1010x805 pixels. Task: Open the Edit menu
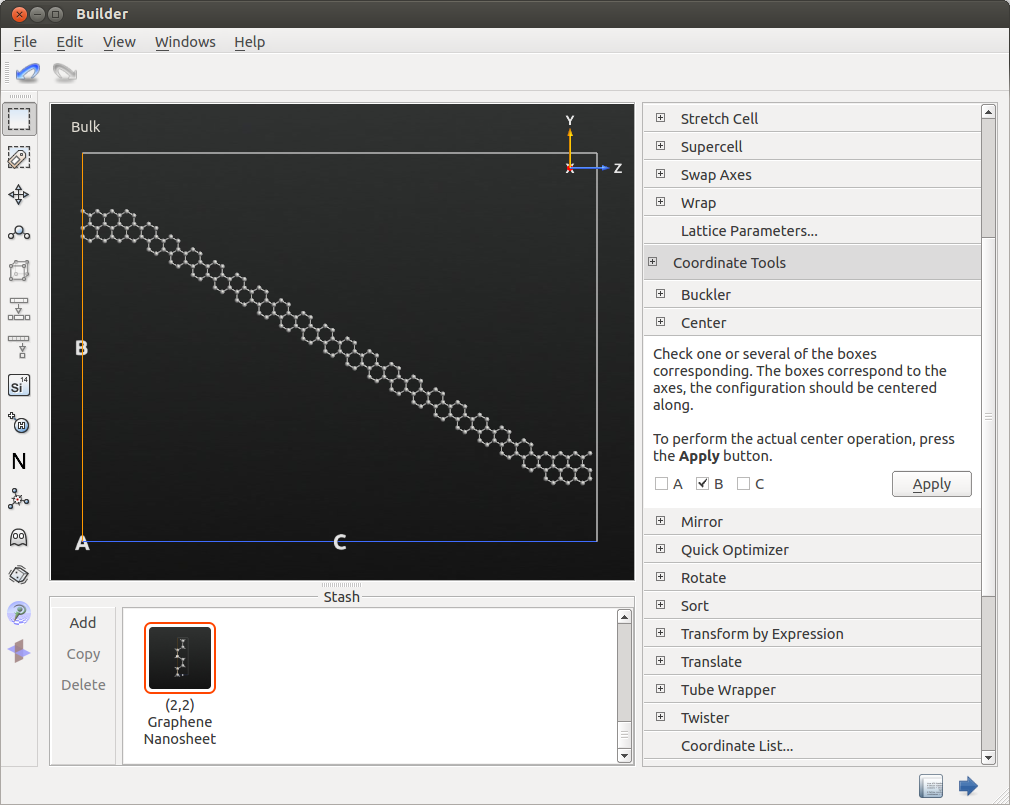pos(70,42)
